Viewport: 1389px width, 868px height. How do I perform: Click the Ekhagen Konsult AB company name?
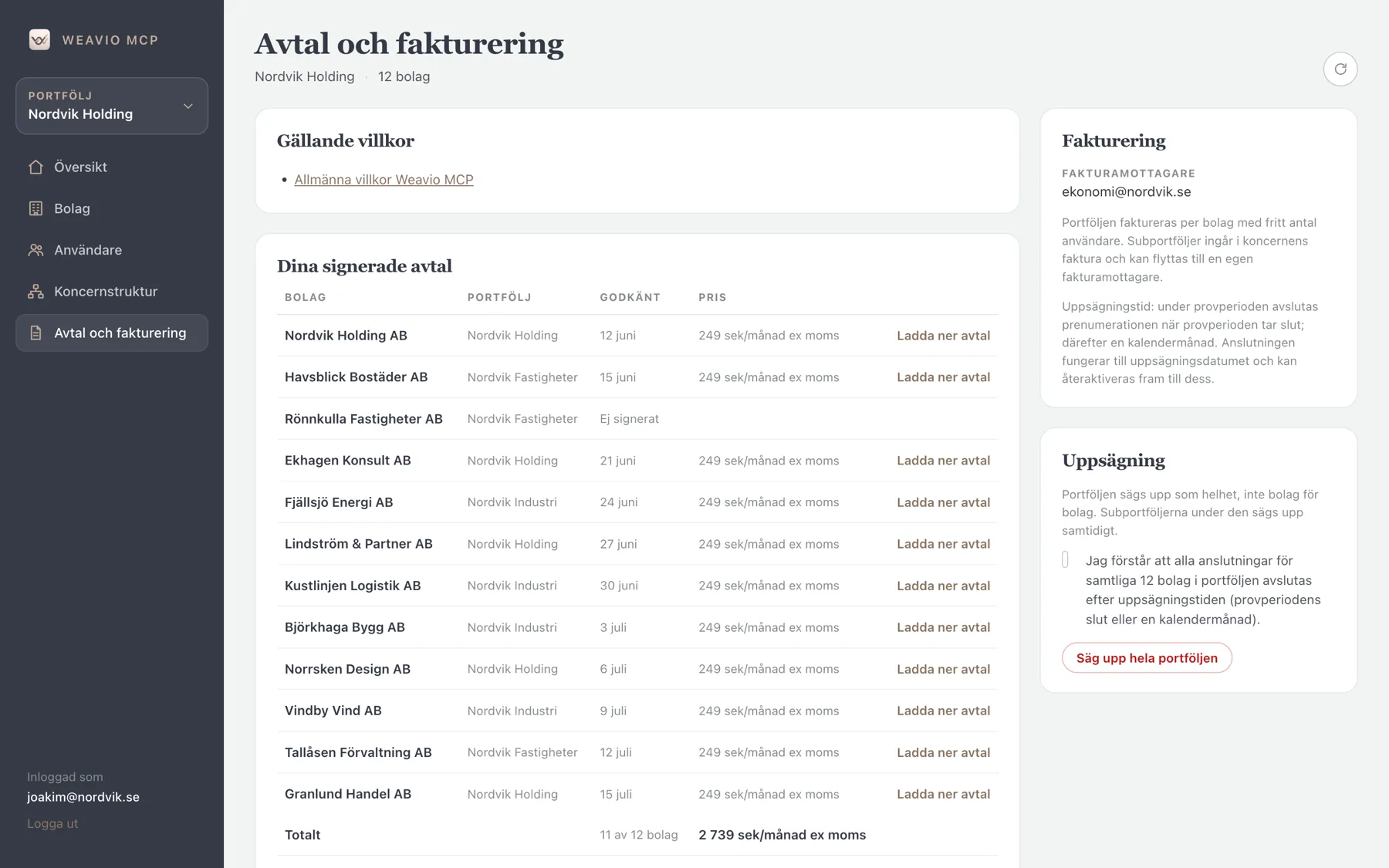(x=347, y=461)
